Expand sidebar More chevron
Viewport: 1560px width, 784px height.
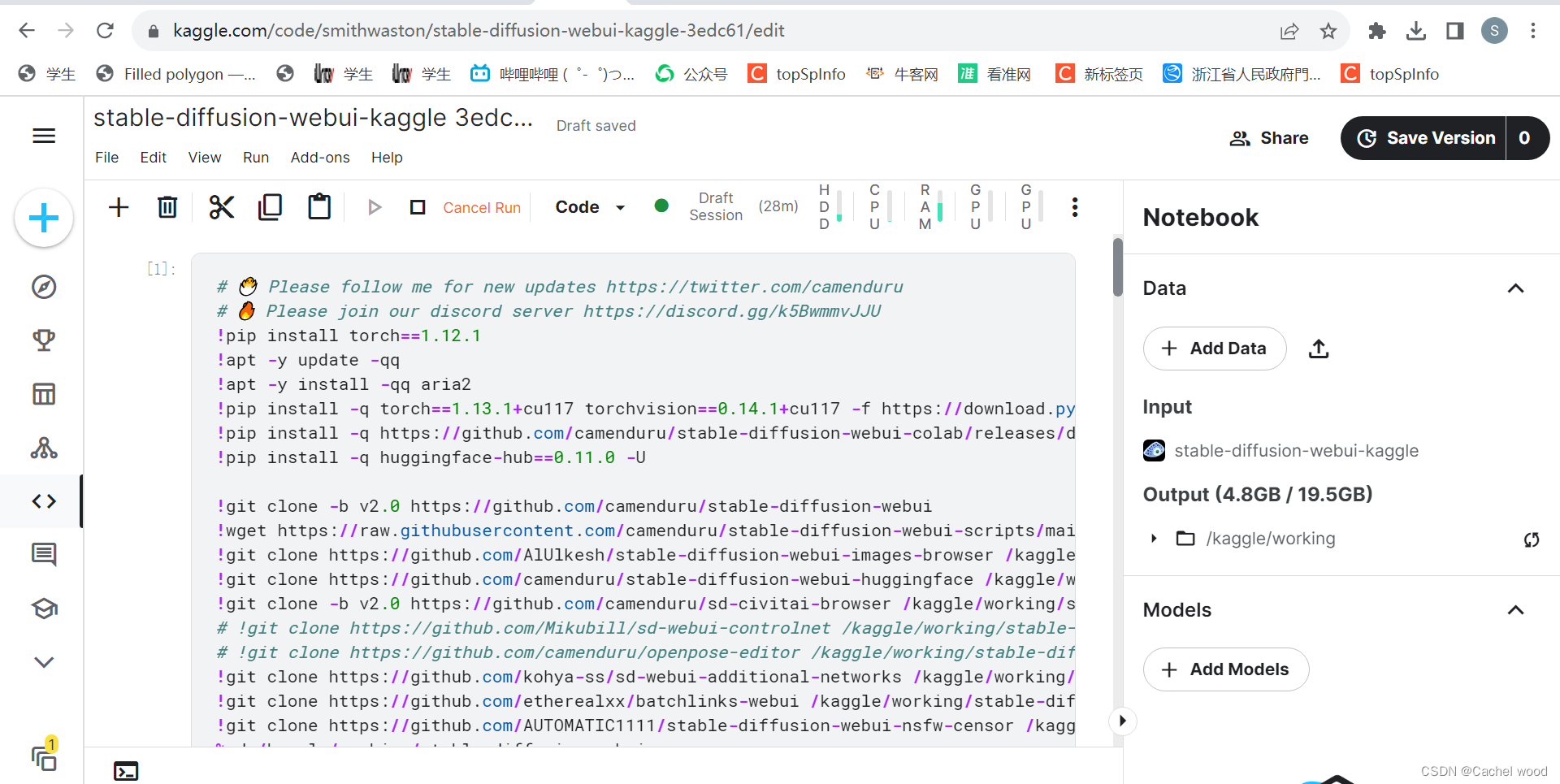[x=44, y=662]
